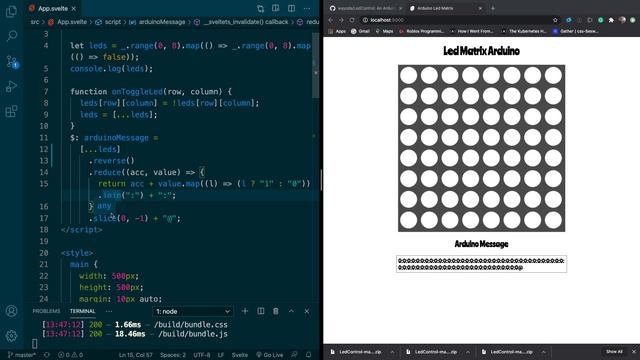This screenshot has height=360, width=640.
Task: Switch to the PROBLEMS panel tab
Action: (x=46, y=311)
